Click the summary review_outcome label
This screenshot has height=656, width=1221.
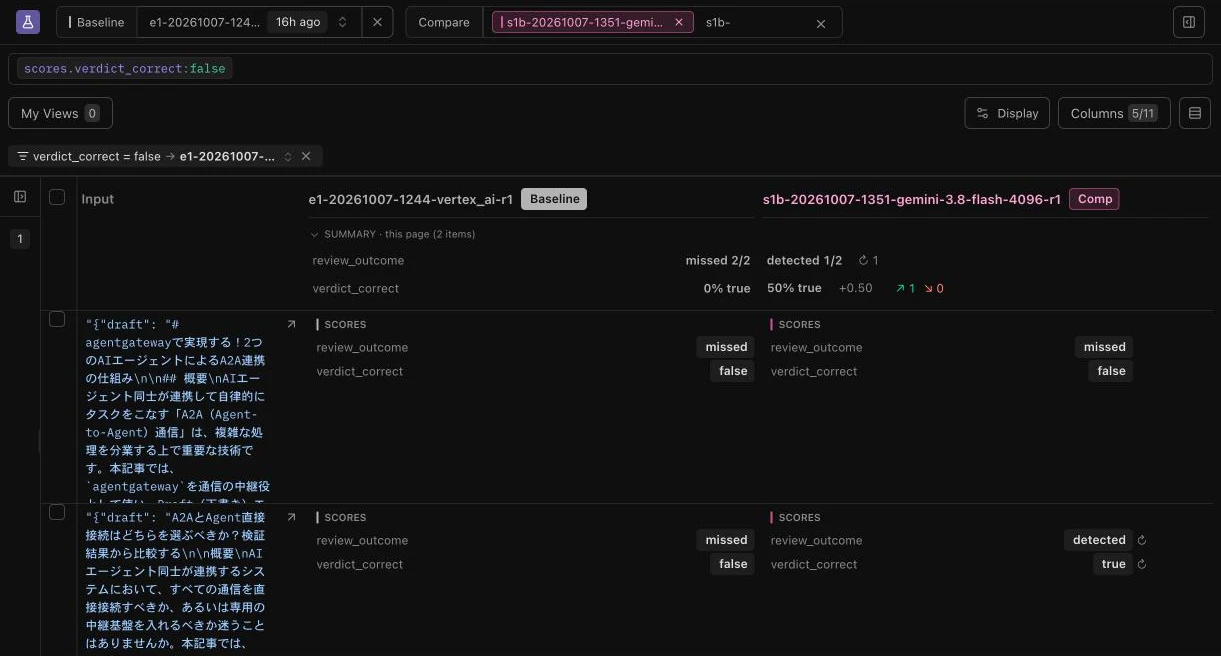(358, 260)
